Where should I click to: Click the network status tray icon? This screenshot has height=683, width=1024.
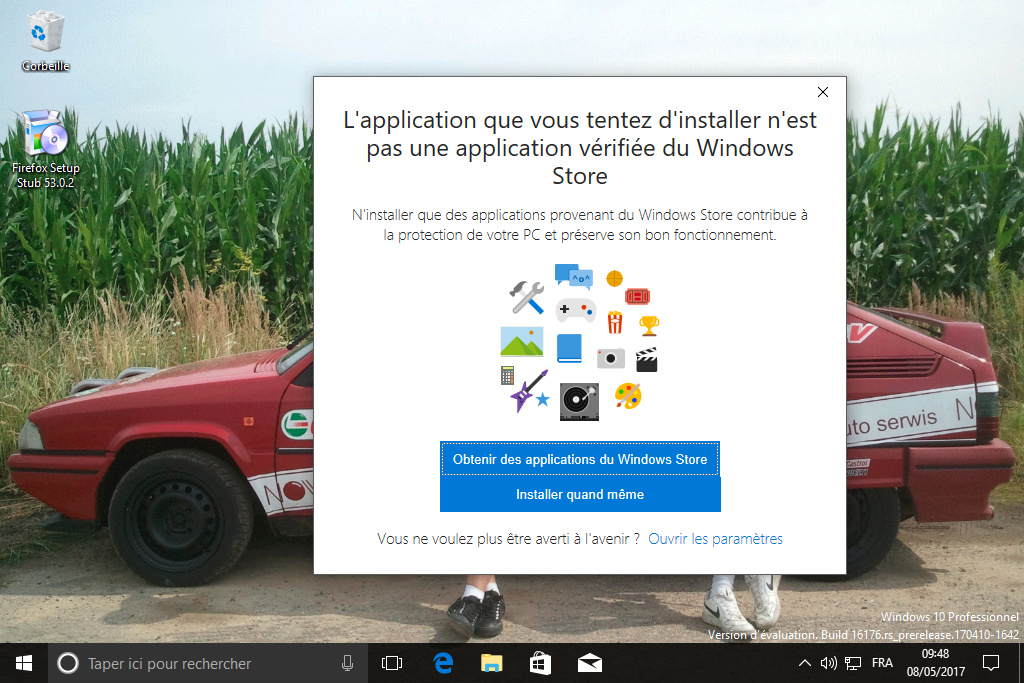pos(853,663)
